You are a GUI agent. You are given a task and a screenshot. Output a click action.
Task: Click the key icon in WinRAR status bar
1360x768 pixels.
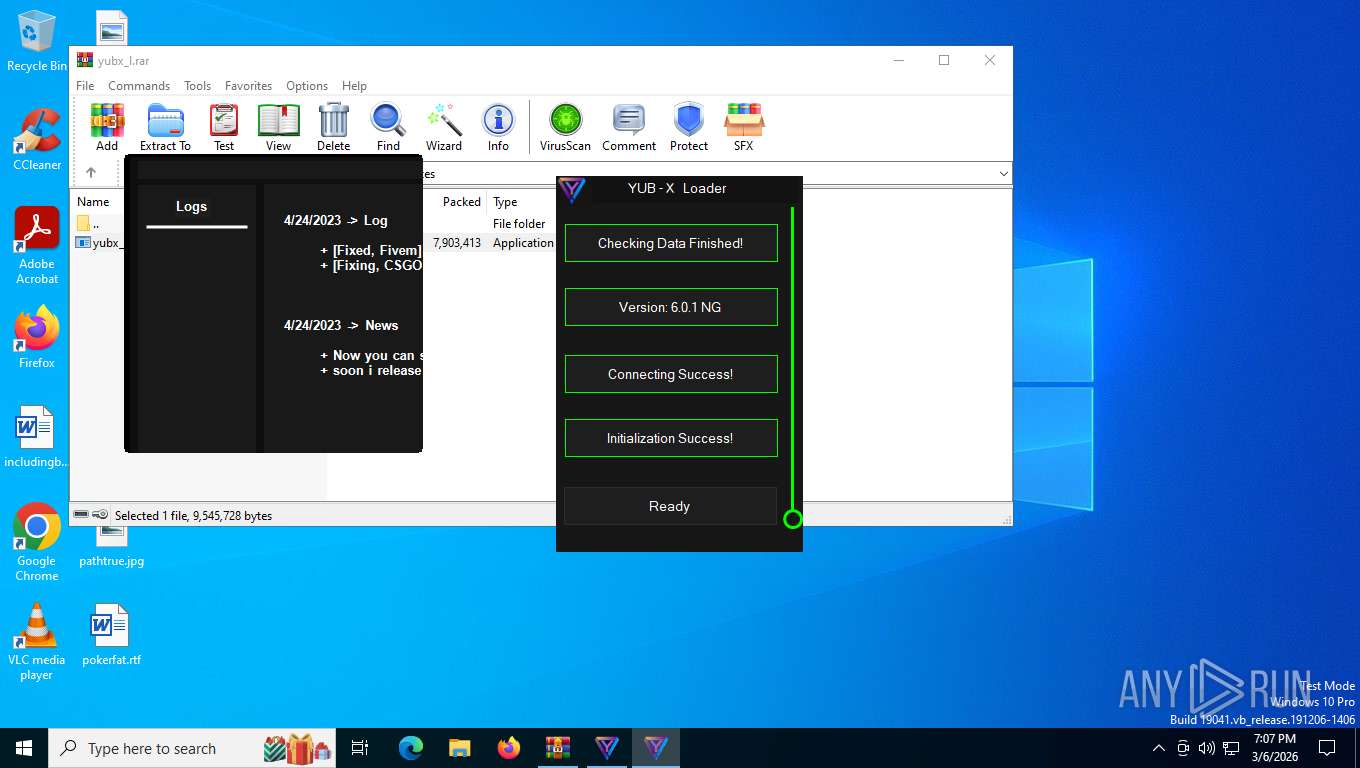tap(101, 515)
